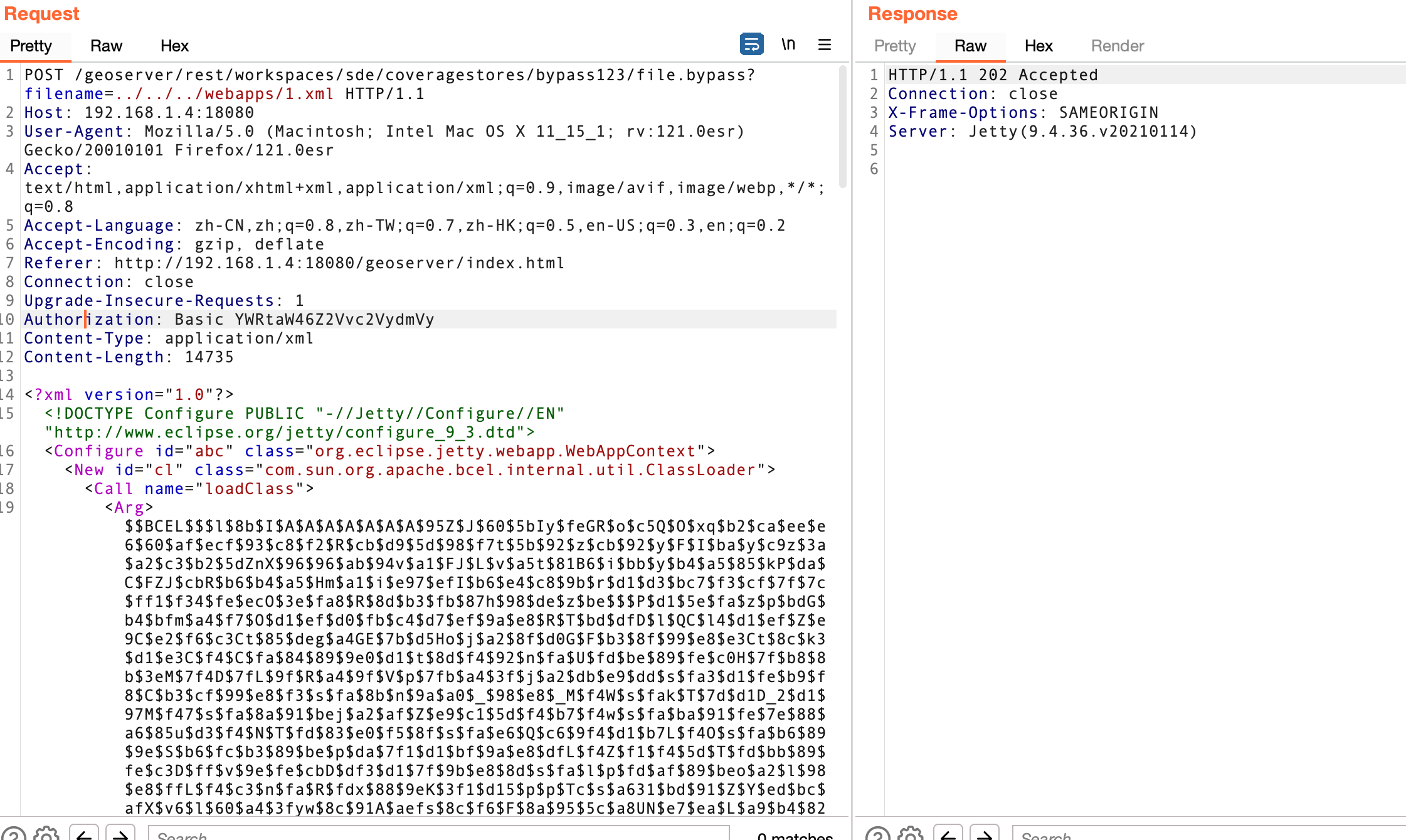1406x840 pixels.
Task: Switch Response view to Raw tab
Action: point(970,46)
